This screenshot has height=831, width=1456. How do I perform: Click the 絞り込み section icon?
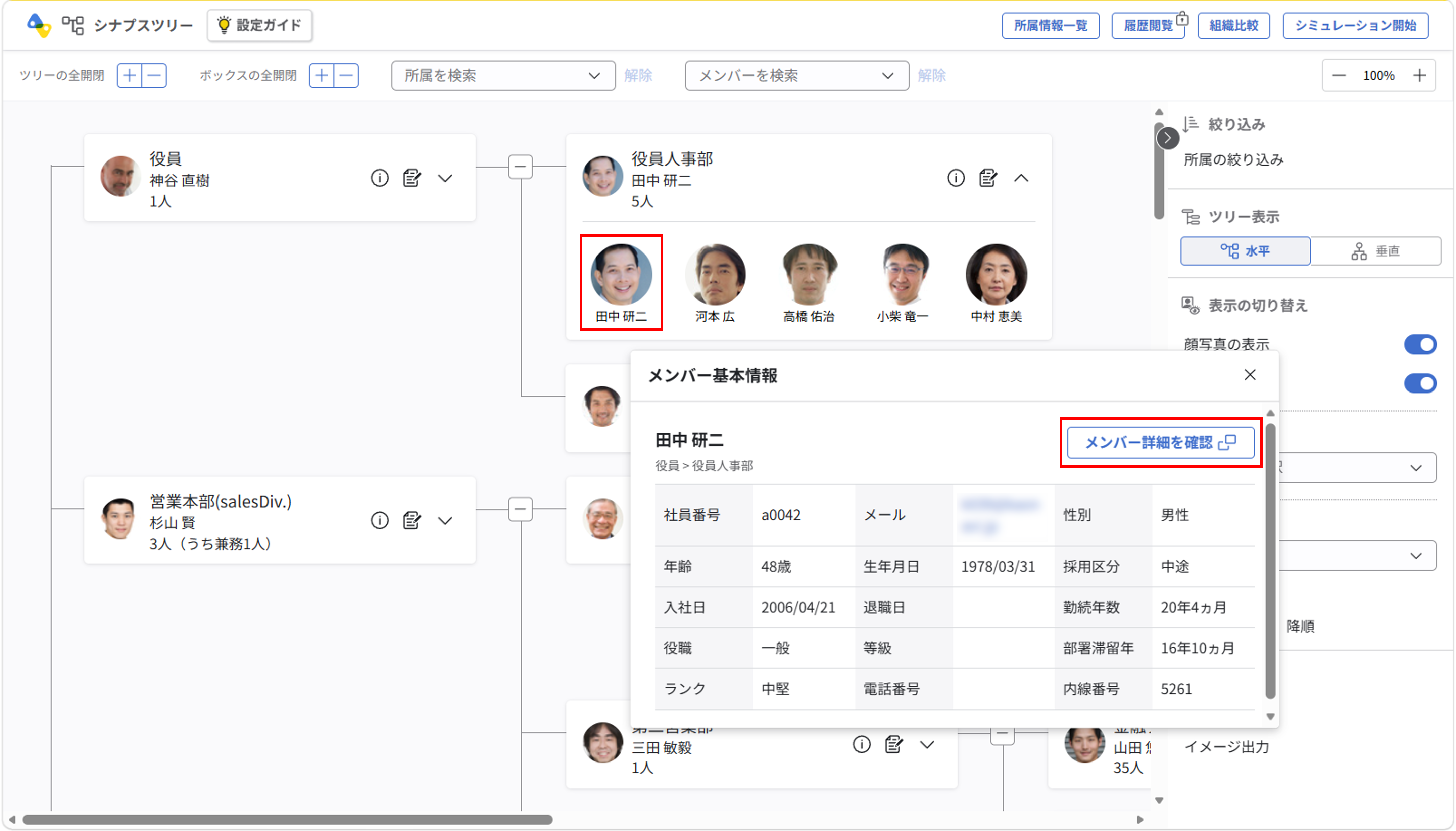(x=1191, y=124)
